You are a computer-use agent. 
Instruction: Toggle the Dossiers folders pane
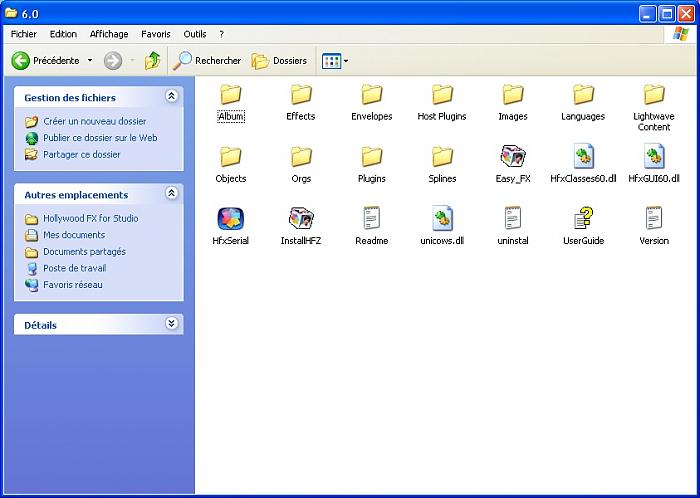click(279, 61)
